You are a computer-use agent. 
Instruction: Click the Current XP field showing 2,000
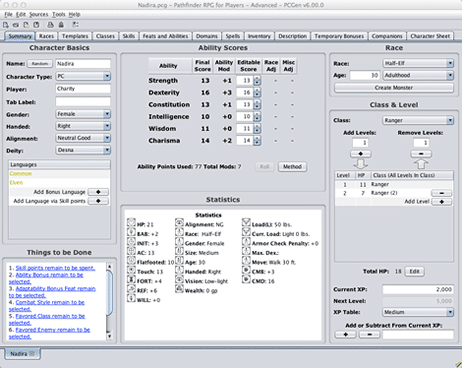(418, 290)
